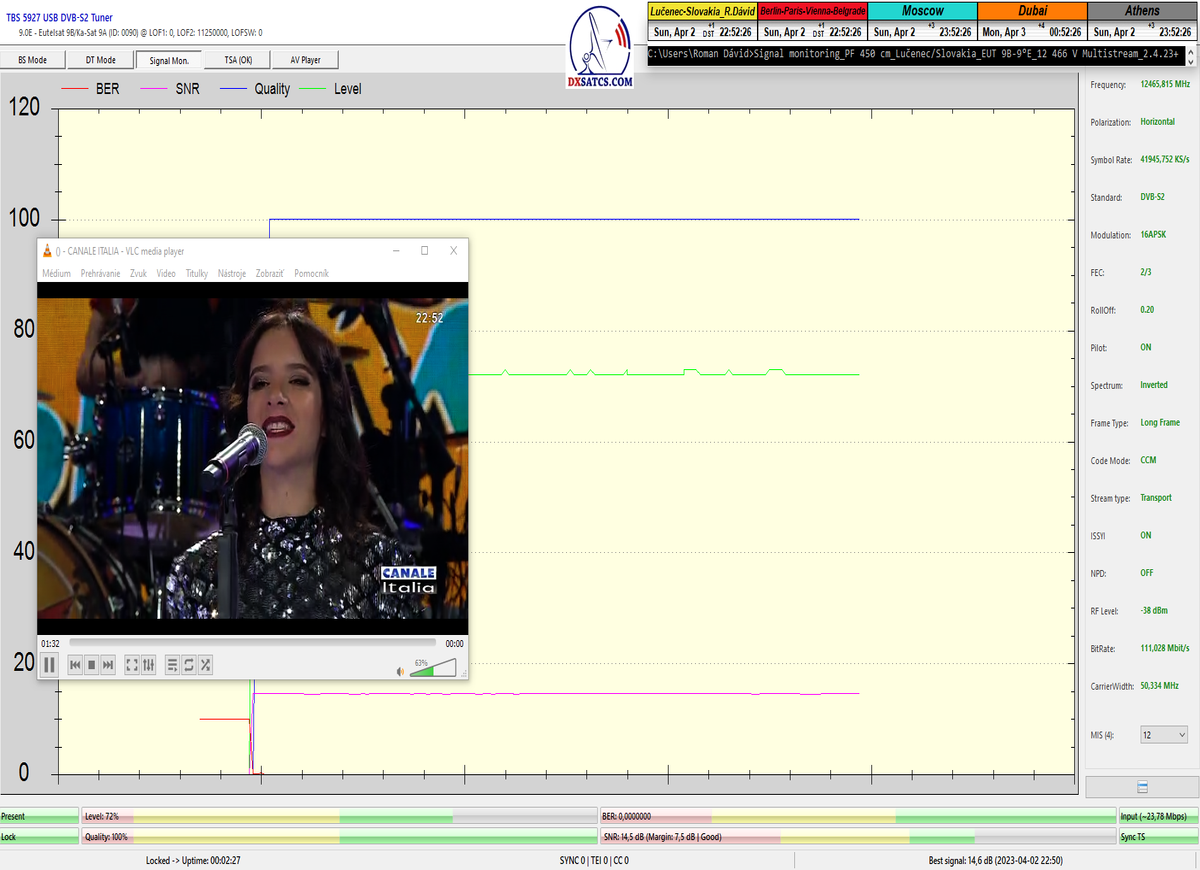Click the TSA (OK) button
1200x870 pixels.
[x=238, y=60]
